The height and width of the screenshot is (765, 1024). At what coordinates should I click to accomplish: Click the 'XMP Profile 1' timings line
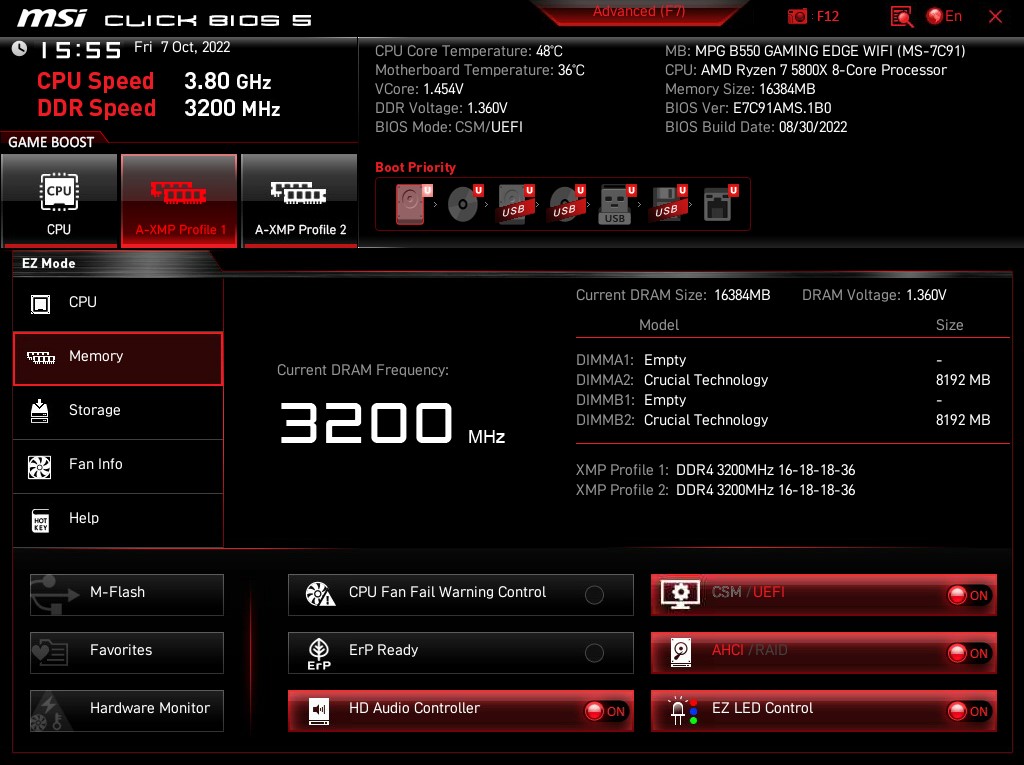click(x=716, y=470)
